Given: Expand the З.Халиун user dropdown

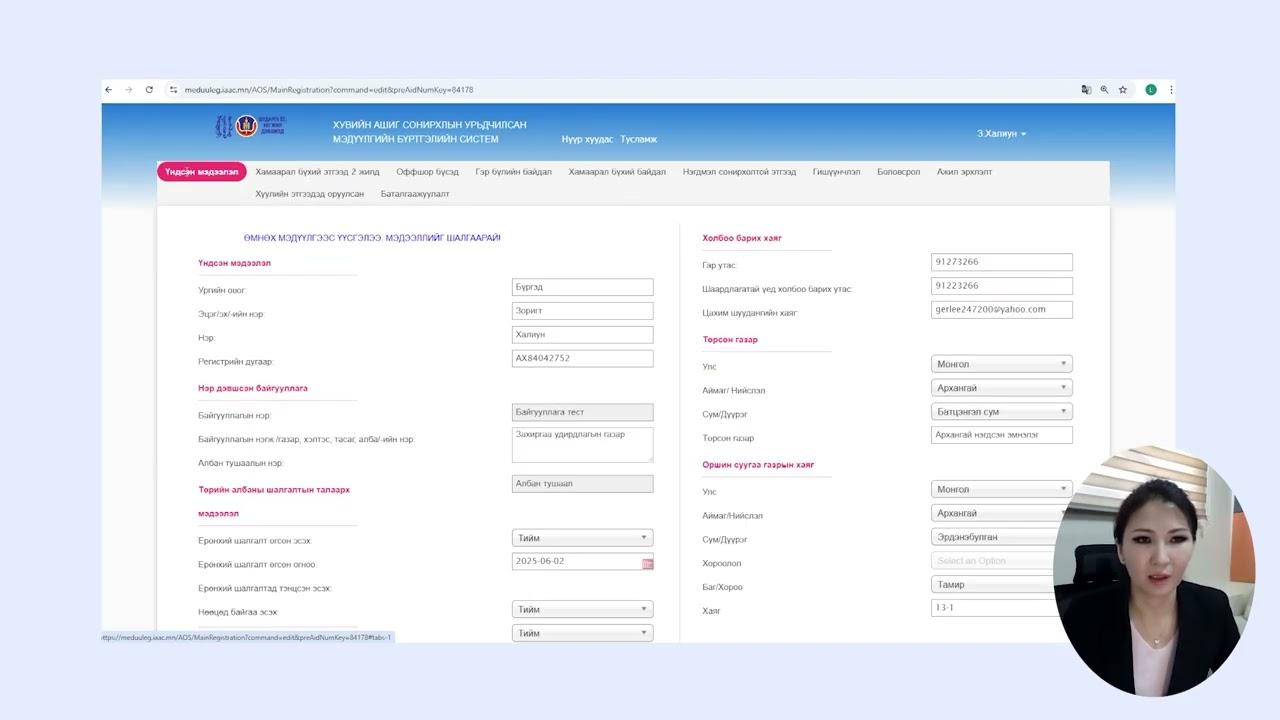Looking at the screenshot, I should (x=1001, y=134).
